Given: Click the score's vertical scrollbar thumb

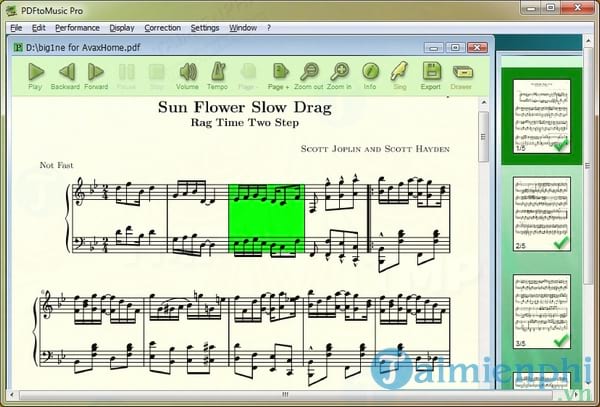Looking at the screenshot, I should point(484,137).
